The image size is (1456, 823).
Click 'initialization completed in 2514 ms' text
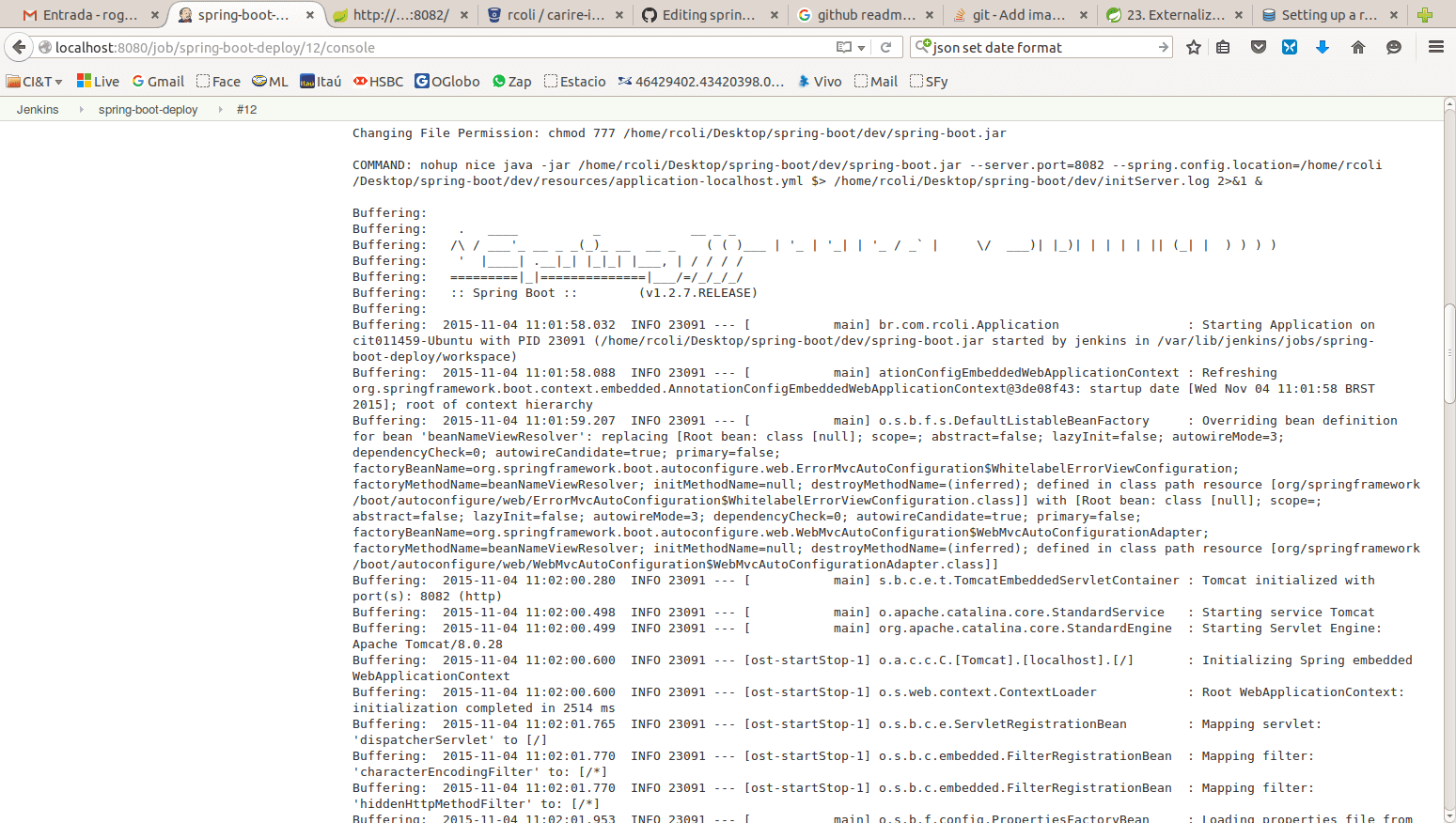click(484, 708)
